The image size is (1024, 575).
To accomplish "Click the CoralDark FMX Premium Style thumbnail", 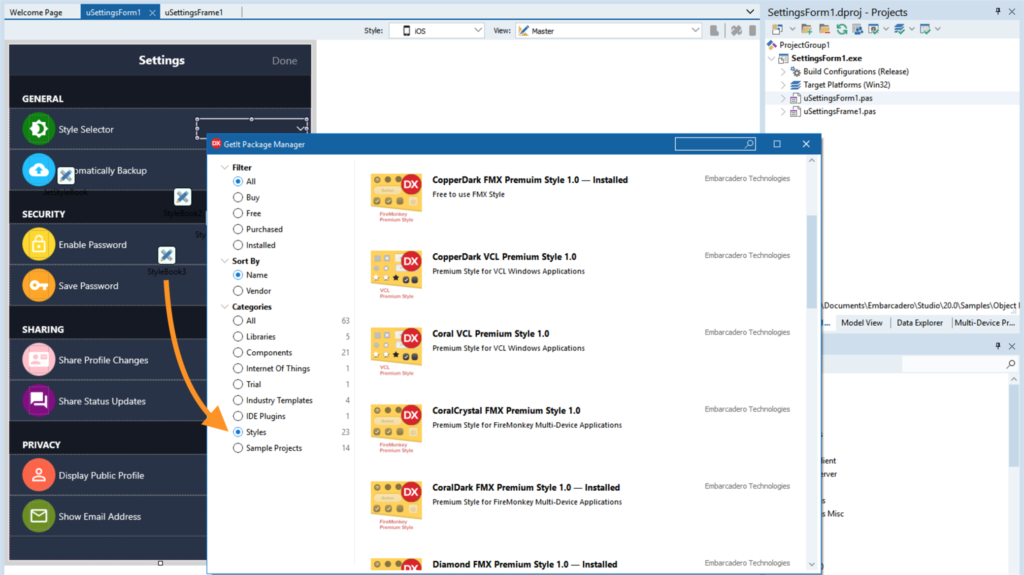I will point(396,506).
